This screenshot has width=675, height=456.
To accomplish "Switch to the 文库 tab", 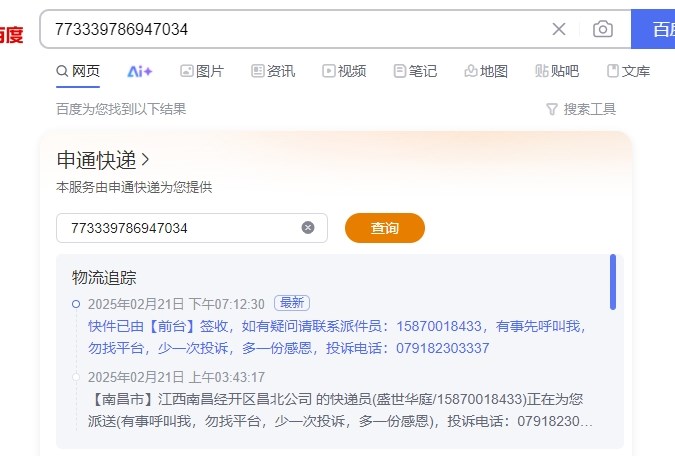I will [628, 71].
